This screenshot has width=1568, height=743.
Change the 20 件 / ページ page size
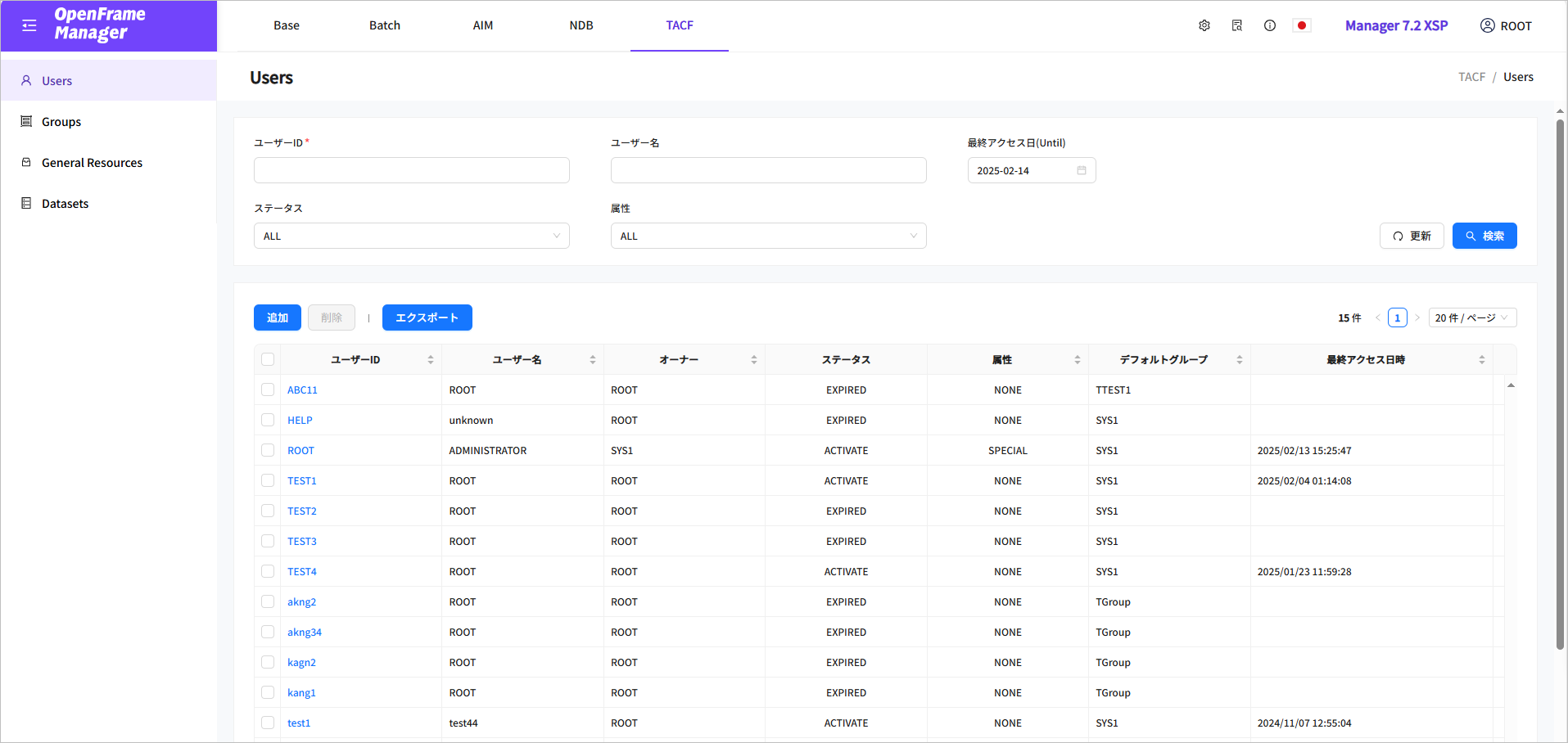point(1471,317)
